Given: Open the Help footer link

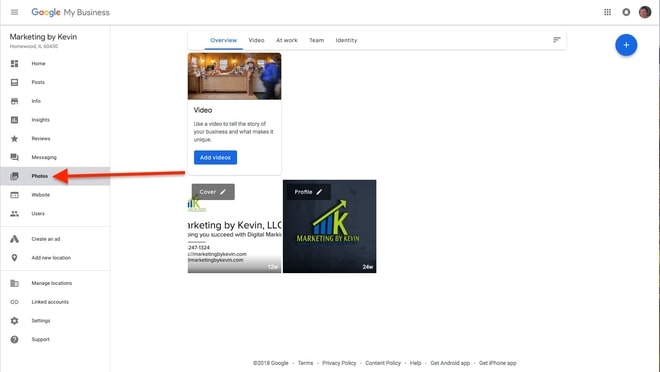Looking at the screenshot, I should point(415,363).
